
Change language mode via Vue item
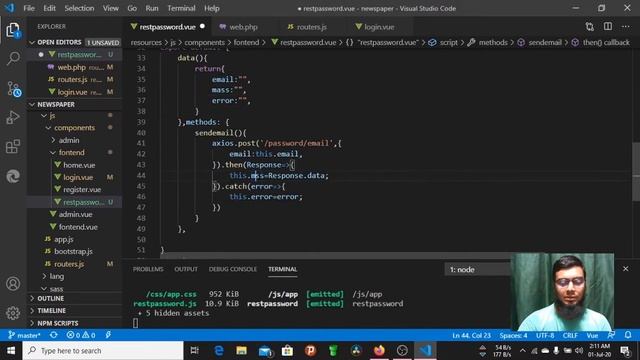(x=592, y=335)
